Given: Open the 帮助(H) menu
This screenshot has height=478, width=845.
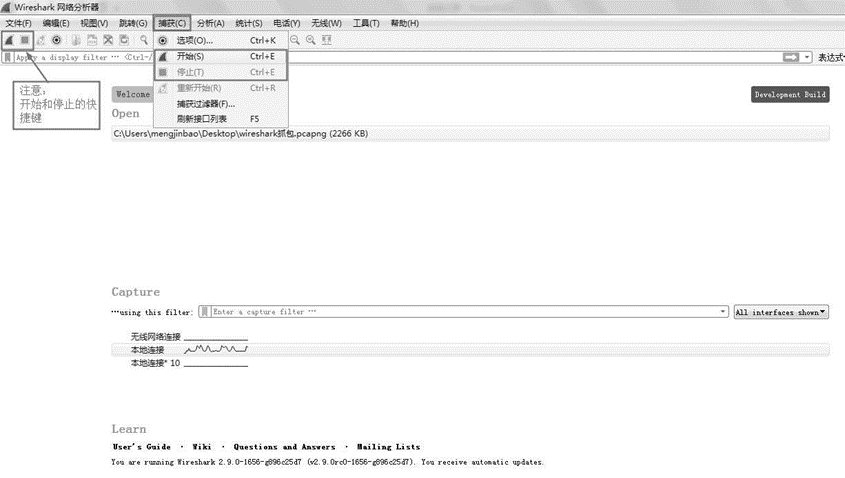Looking at the screenshot, I should [405, 23].
